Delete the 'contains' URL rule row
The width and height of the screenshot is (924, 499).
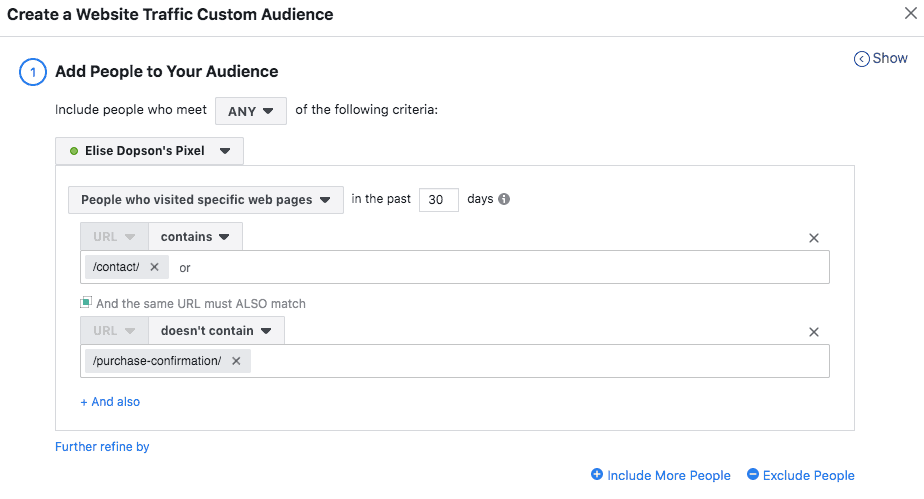[x=813, y=238]
